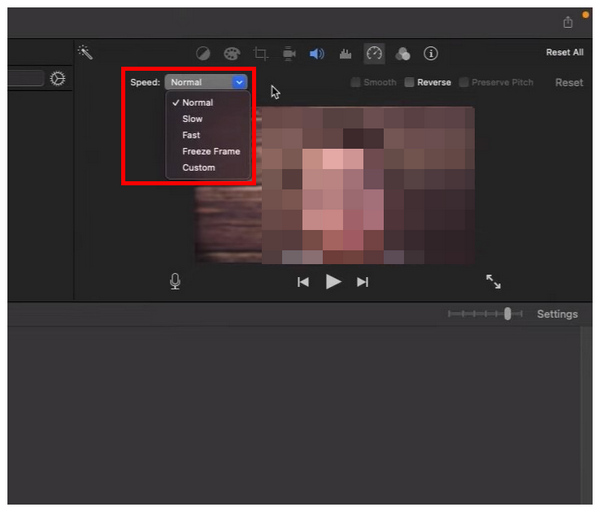Open the Speed dropdown menu
The image size is (600, 512).
[206, 82]
